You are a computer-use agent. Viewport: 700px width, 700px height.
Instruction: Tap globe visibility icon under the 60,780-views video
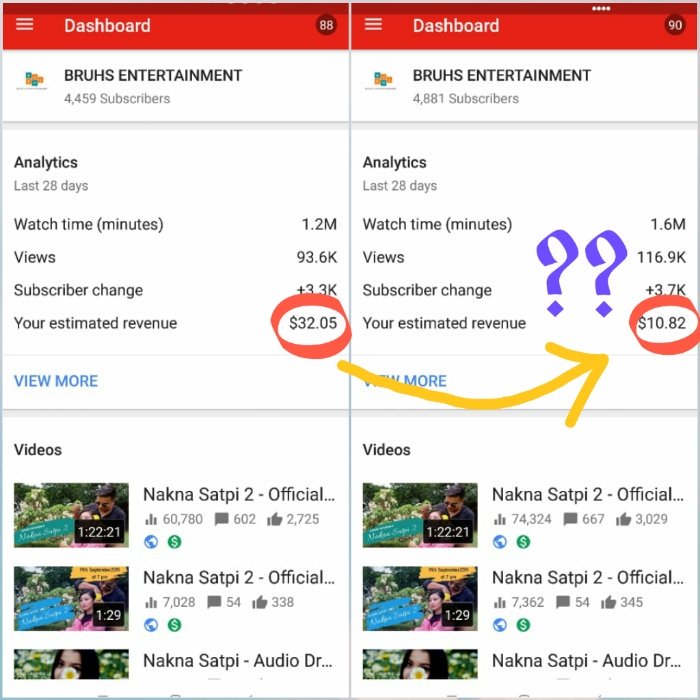coord(151,542)
